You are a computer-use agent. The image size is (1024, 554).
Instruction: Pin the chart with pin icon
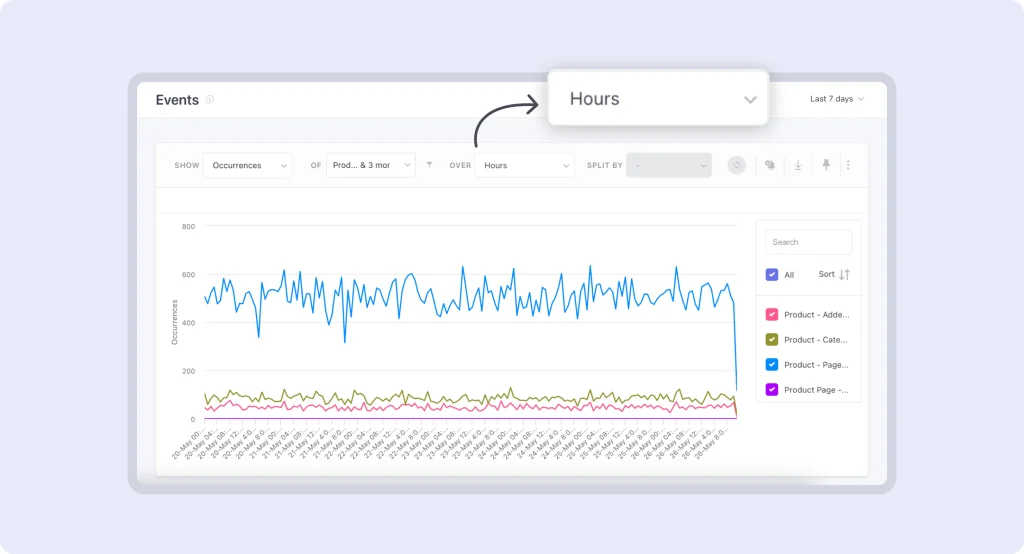tap(826, 165)
